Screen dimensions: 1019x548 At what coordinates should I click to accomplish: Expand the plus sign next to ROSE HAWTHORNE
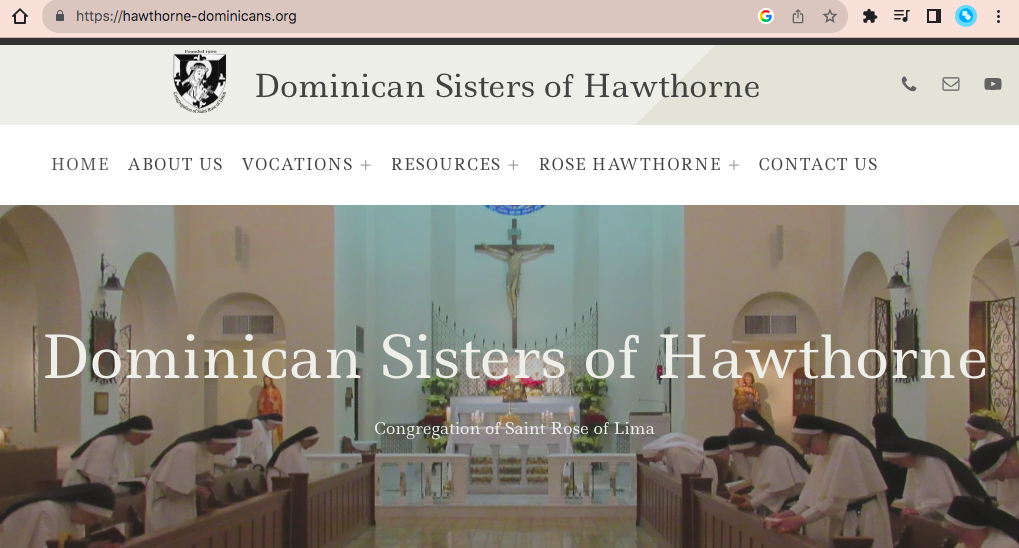(734, 165)
